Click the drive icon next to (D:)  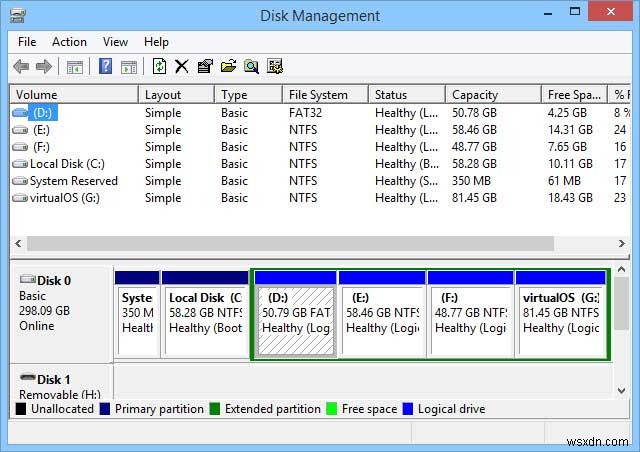pos(20,113)
